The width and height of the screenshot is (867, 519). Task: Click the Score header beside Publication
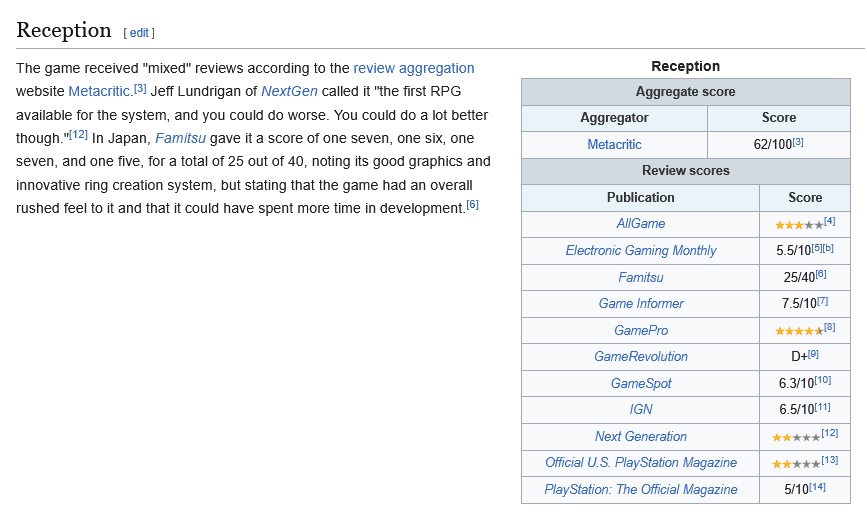tap(805, 197)
